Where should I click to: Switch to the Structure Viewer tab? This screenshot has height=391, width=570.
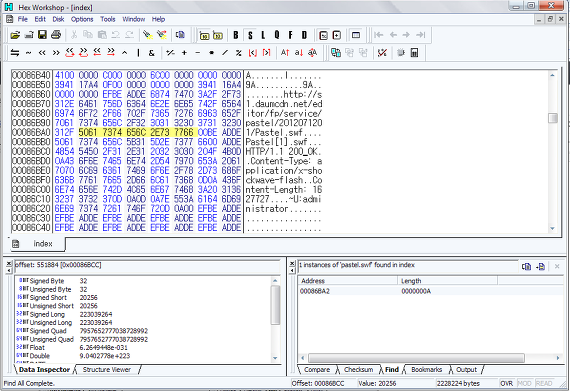point(107,370)
